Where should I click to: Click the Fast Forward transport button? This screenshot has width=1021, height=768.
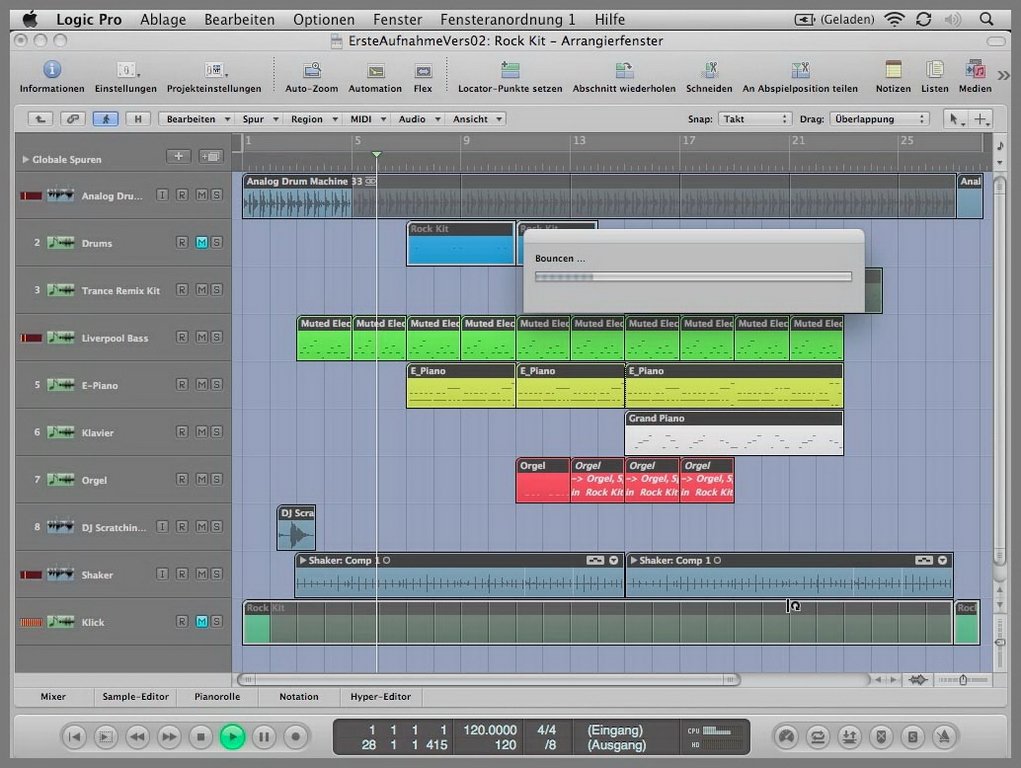[x=169, y=737]
